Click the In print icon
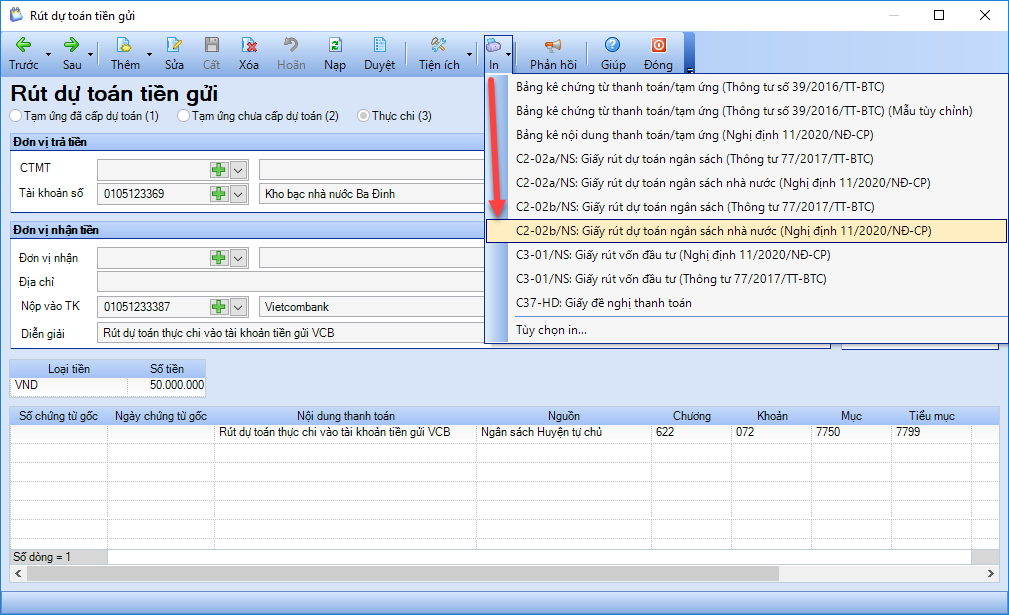 [494, 45]
